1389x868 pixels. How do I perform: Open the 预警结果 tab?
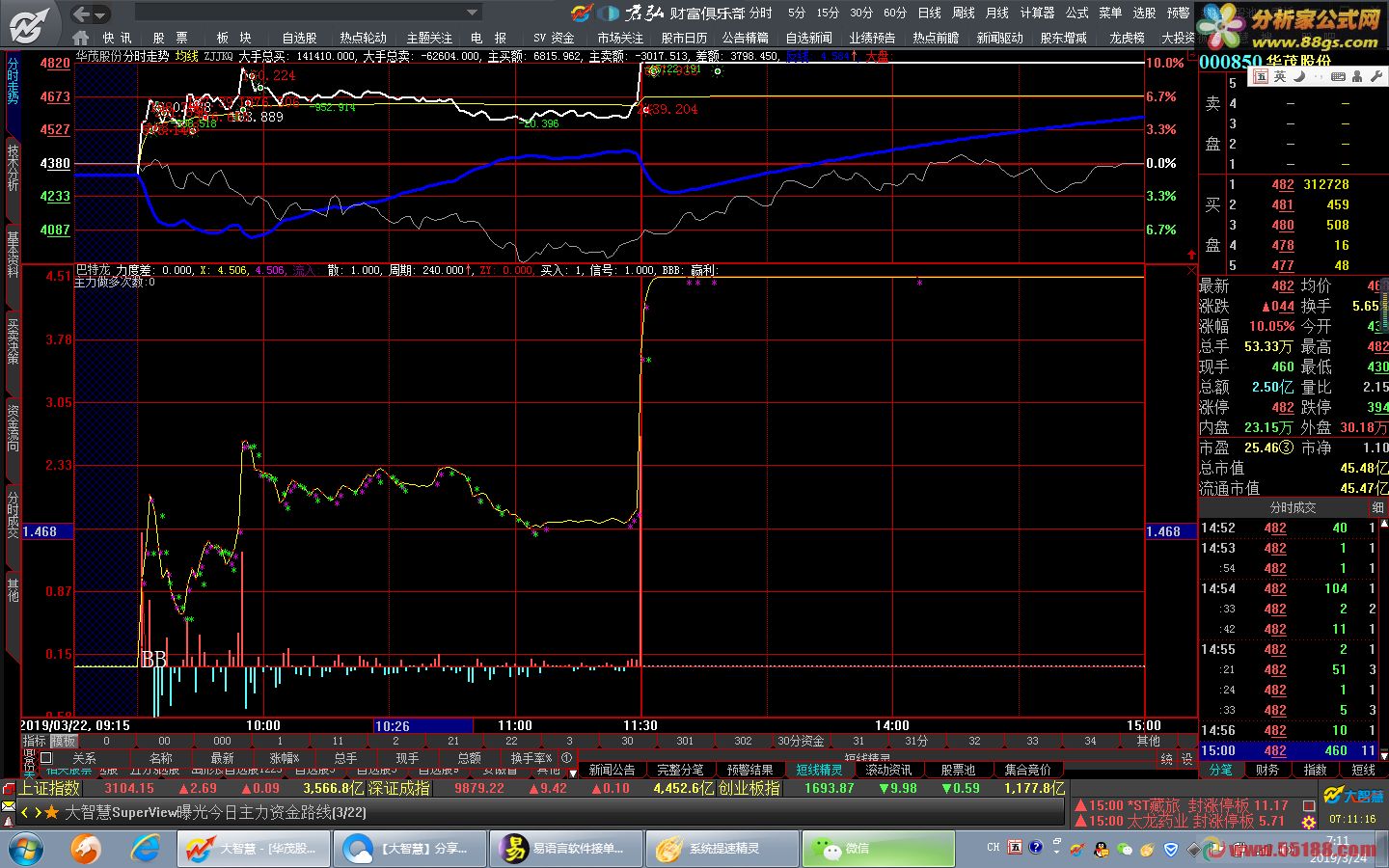tap(749, 770)
